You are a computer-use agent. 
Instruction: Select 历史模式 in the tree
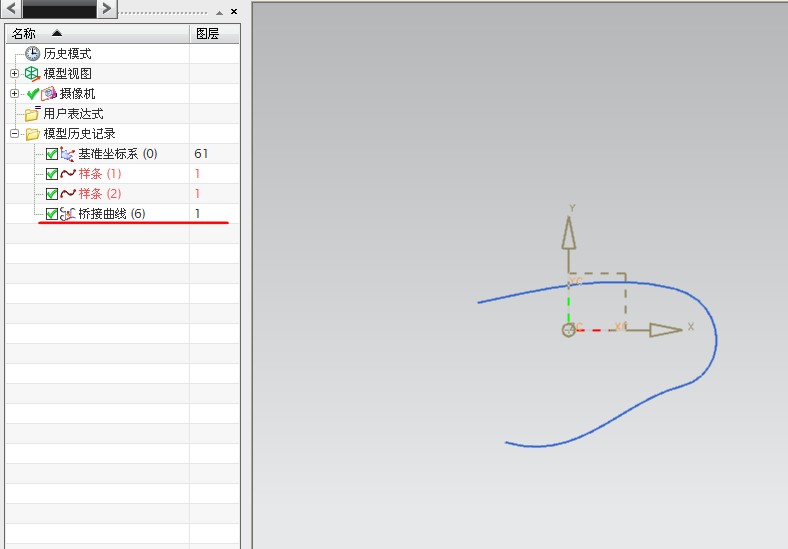[x=67, y=53]
